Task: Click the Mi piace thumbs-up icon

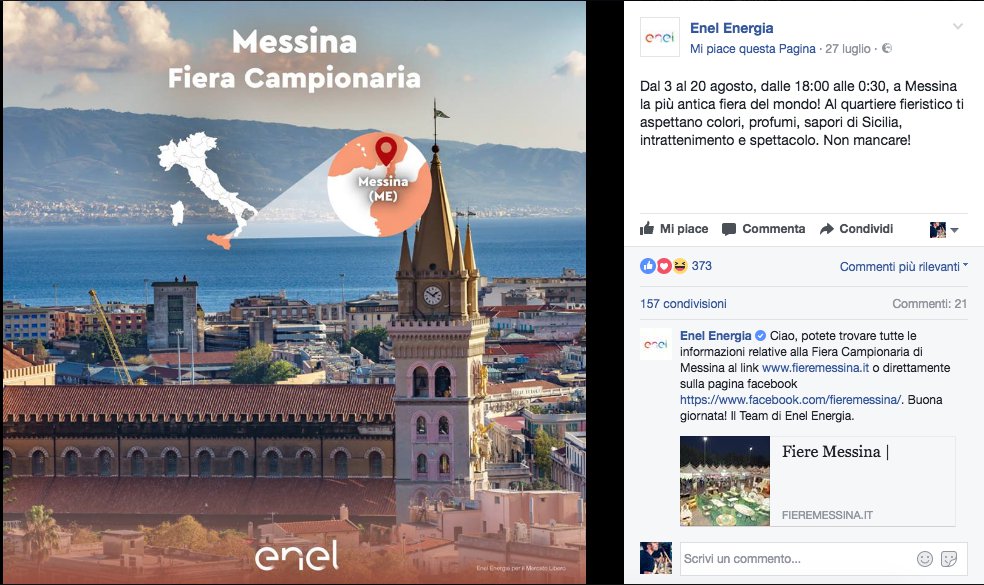Action: tap(647, 228)
